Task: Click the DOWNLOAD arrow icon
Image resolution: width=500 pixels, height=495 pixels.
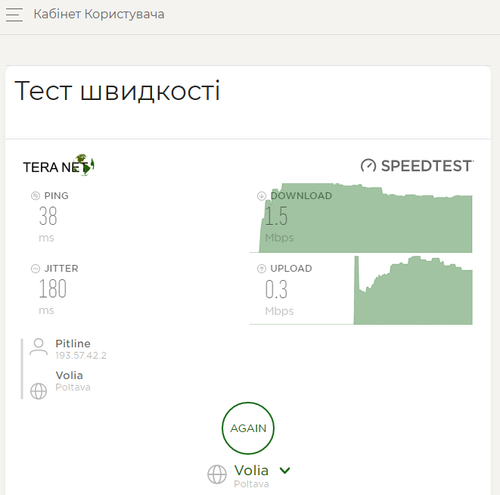Action: (x=262, y=196)
